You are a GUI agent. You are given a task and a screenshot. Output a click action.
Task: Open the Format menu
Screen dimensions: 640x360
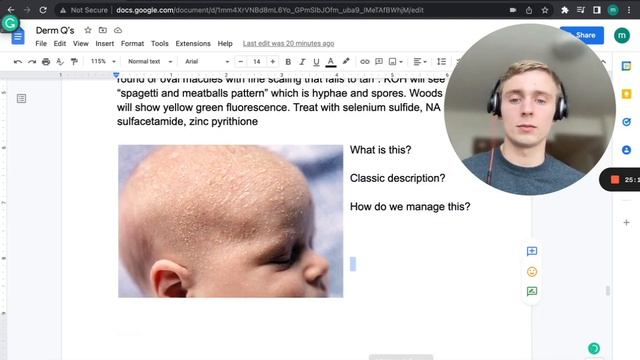point(132,43)
